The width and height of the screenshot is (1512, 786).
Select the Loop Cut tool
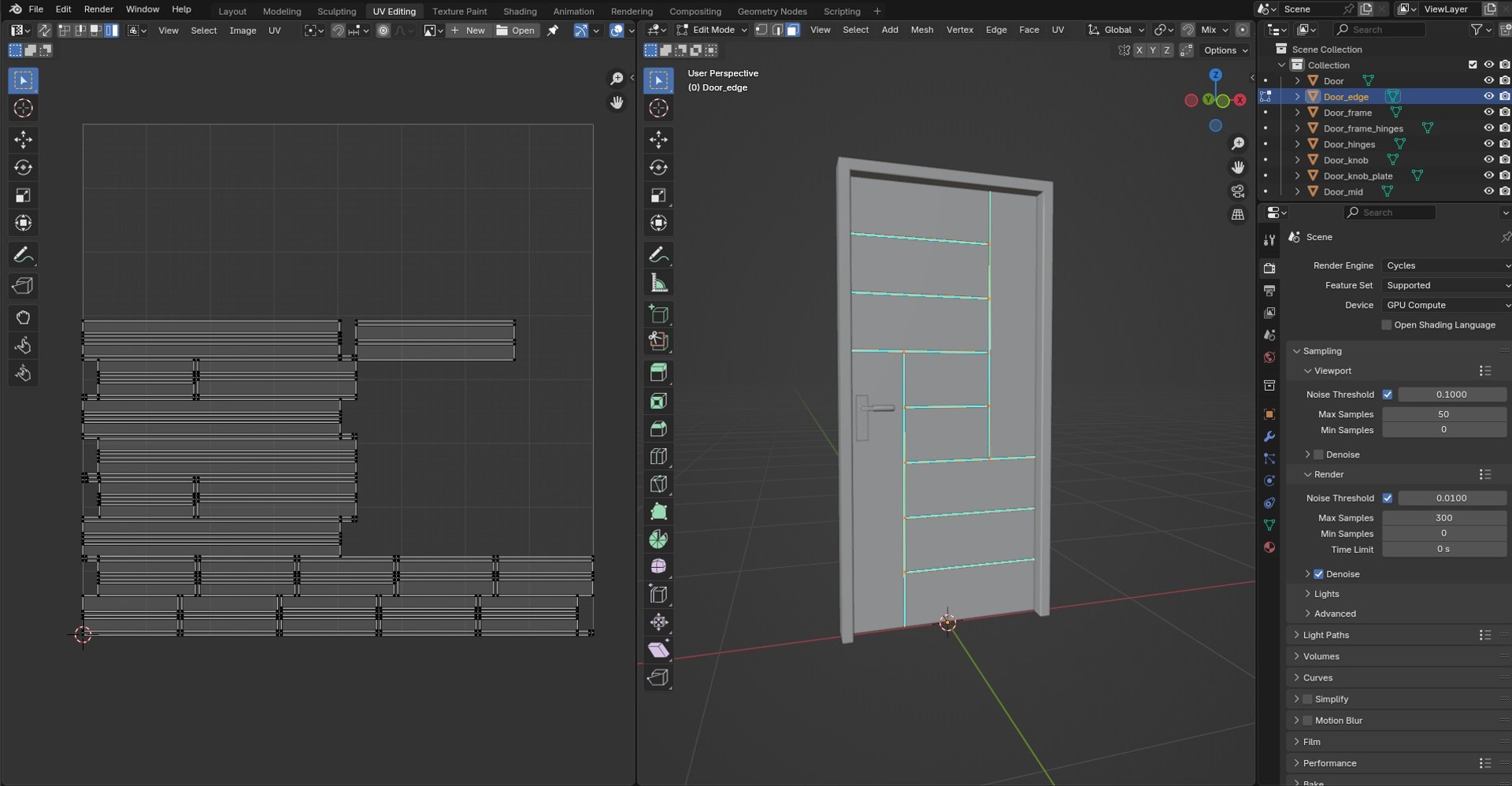658,456
